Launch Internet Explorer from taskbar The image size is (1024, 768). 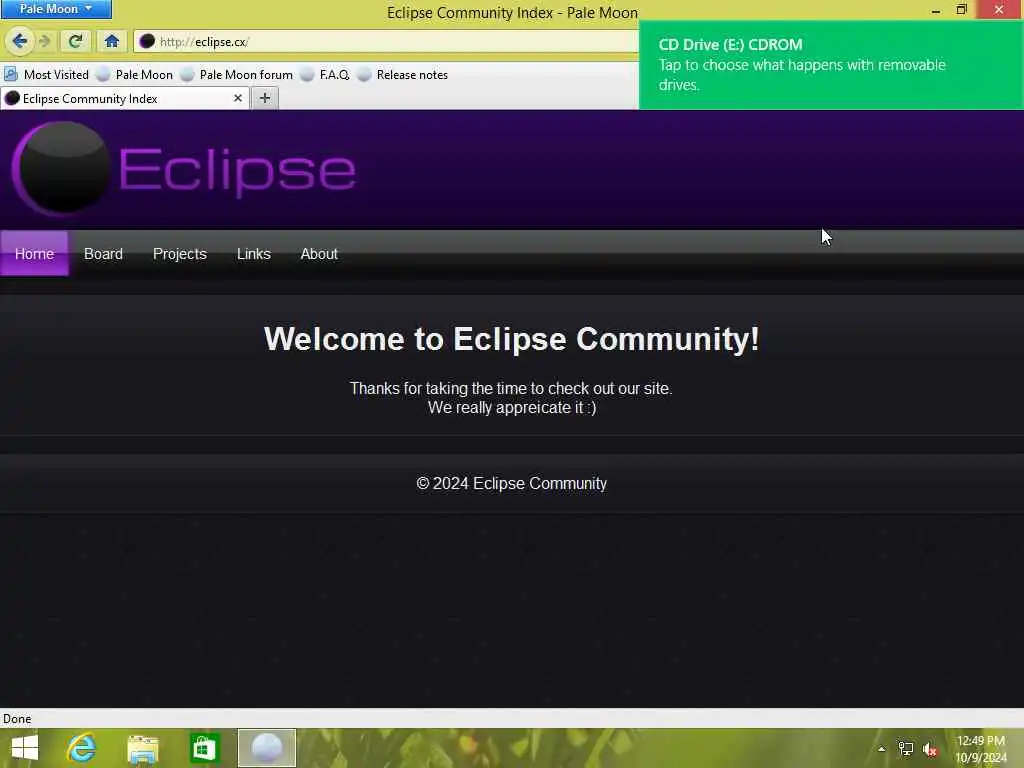click(x=82, y=748)
